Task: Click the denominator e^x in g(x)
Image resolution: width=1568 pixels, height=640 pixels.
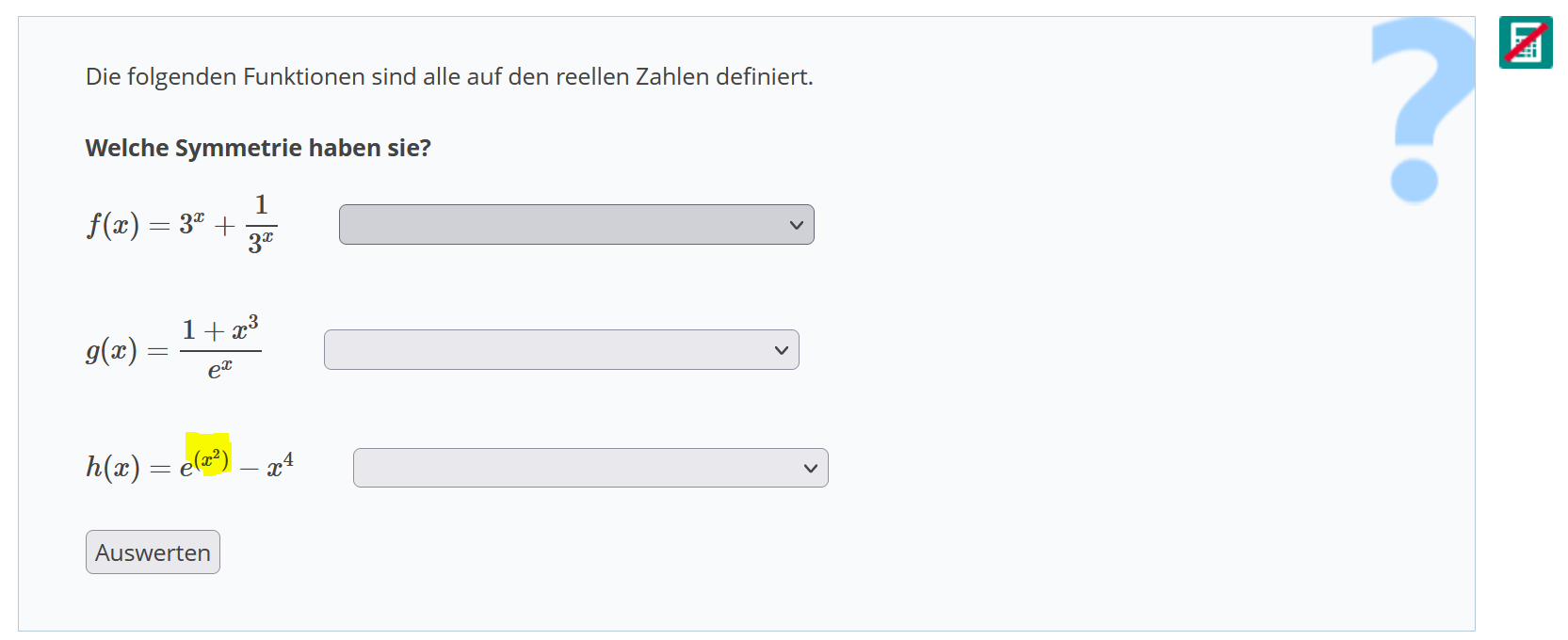Action: [x=219, y=369]
